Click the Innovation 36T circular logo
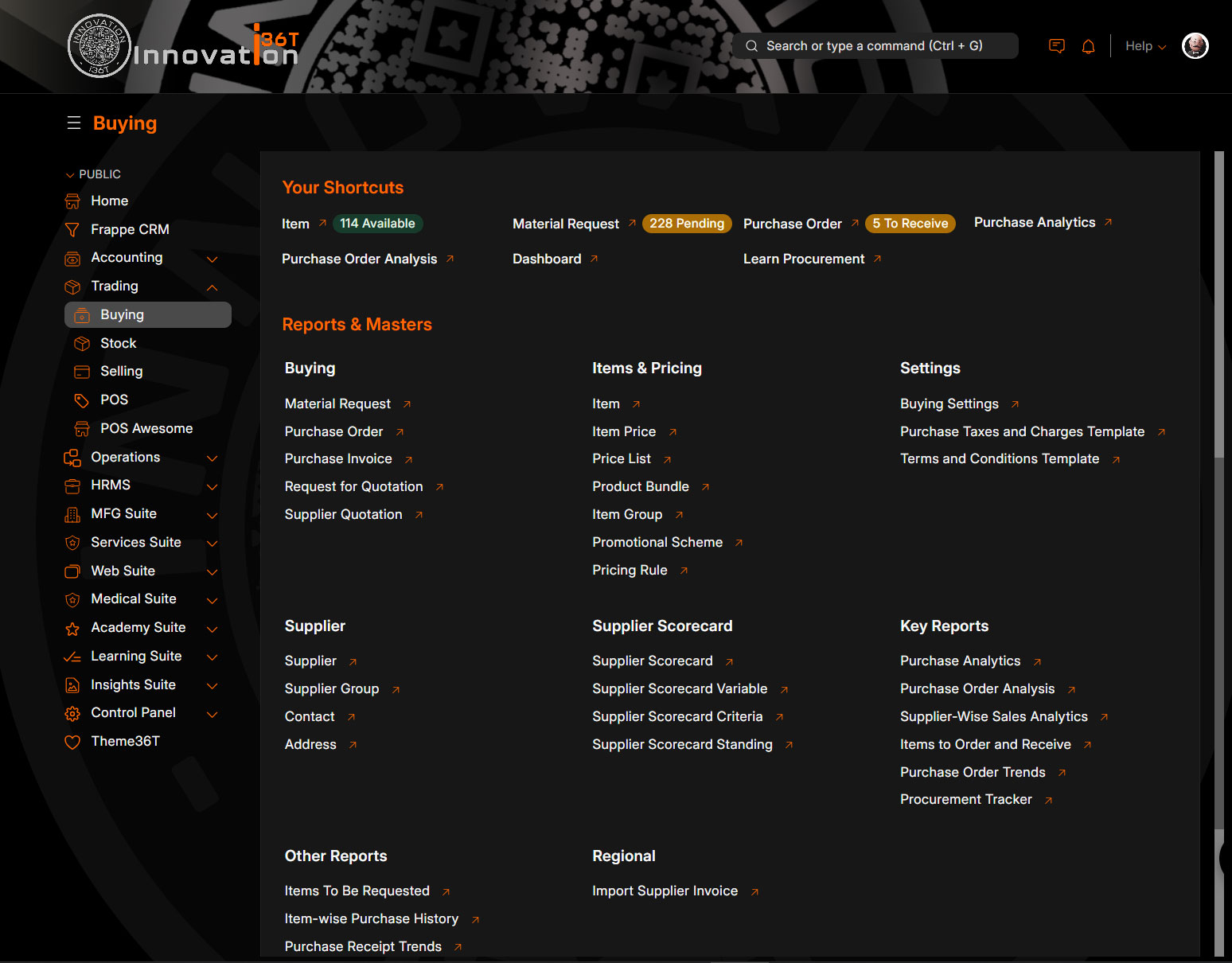The height and width of the screenshot is (963, 1232). click(x=99, y=46)
